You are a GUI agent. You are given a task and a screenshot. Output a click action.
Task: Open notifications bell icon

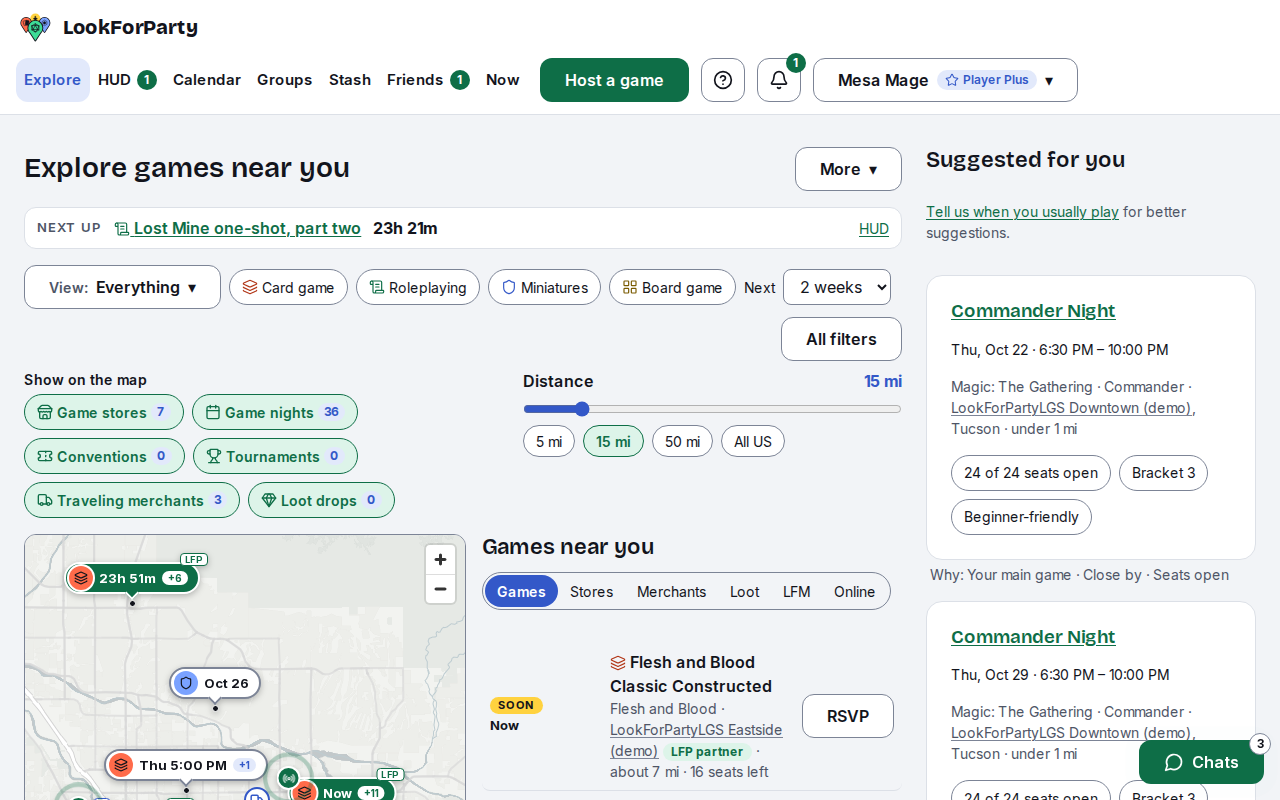click(779, 80)
